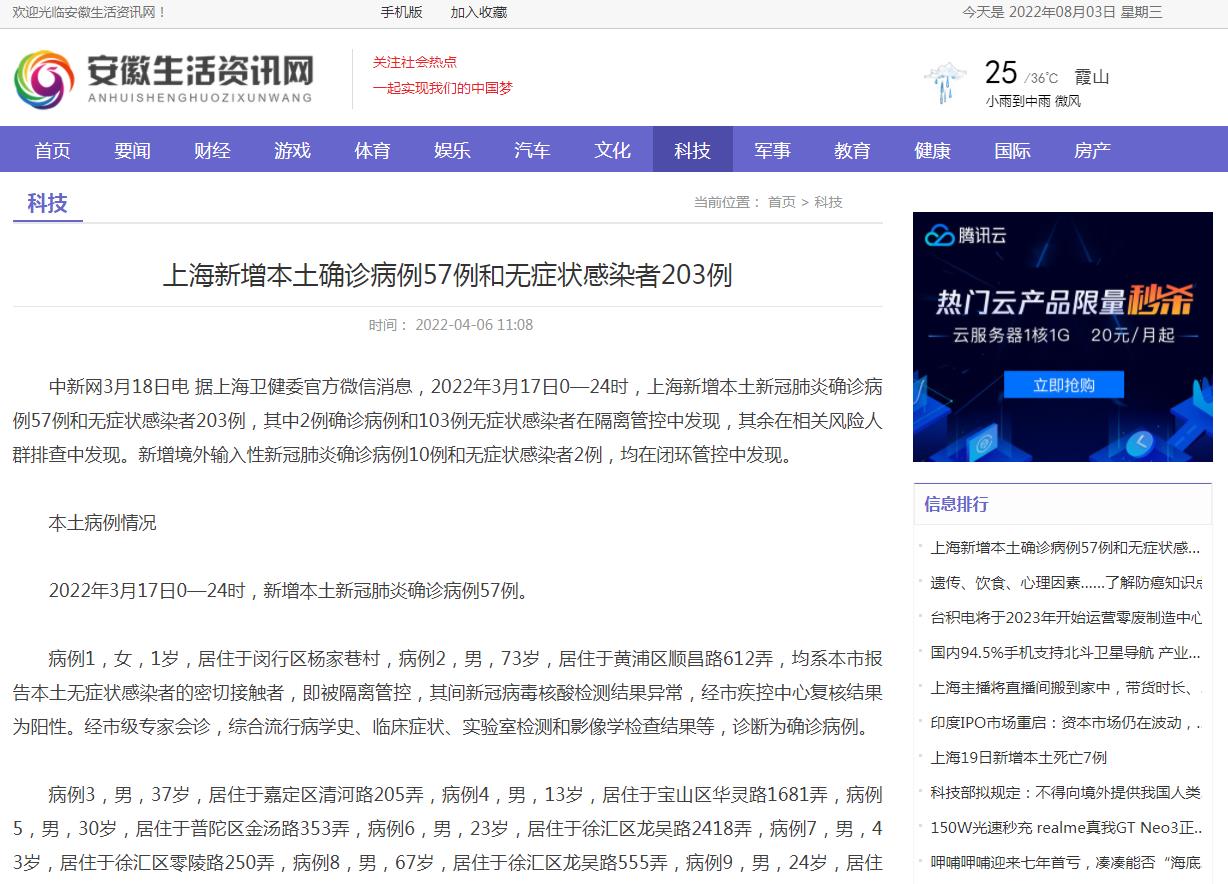
Task: Click the city name 霞山 in weather
Action: point(1092,77)
